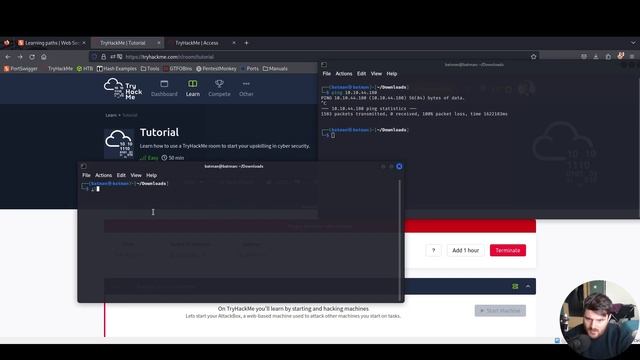The width and height of the screenshot is (640, 360).
Task: Click the red Terminate button
Action: [508, 250]
